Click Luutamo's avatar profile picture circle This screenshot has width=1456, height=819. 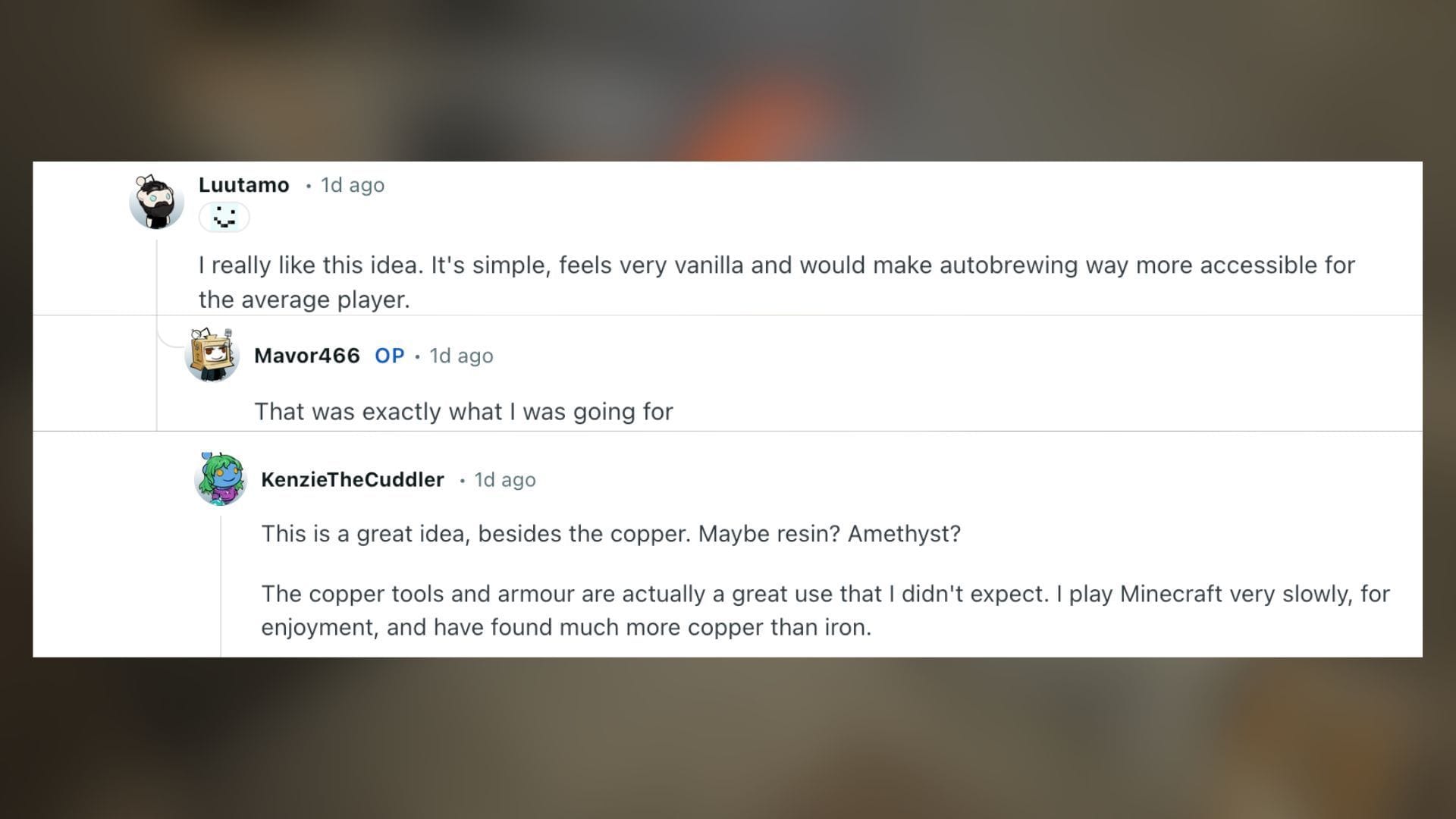tap(155, 201)
